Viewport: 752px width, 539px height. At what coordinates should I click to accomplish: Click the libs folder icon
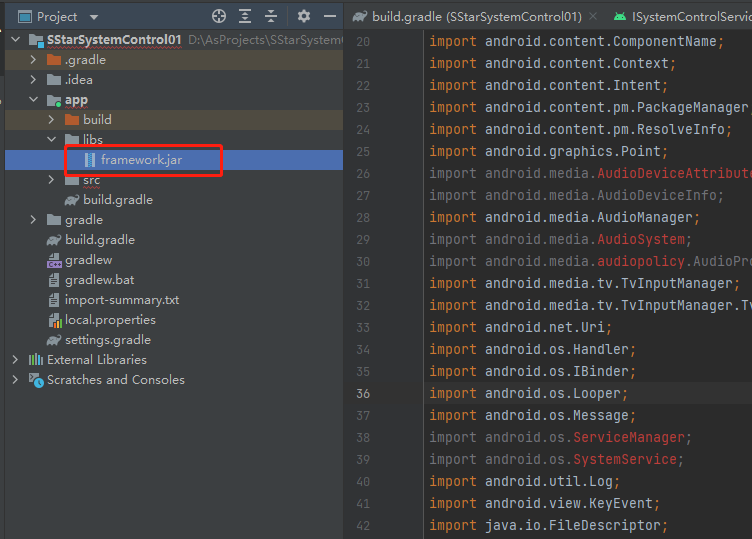point(72,140)
